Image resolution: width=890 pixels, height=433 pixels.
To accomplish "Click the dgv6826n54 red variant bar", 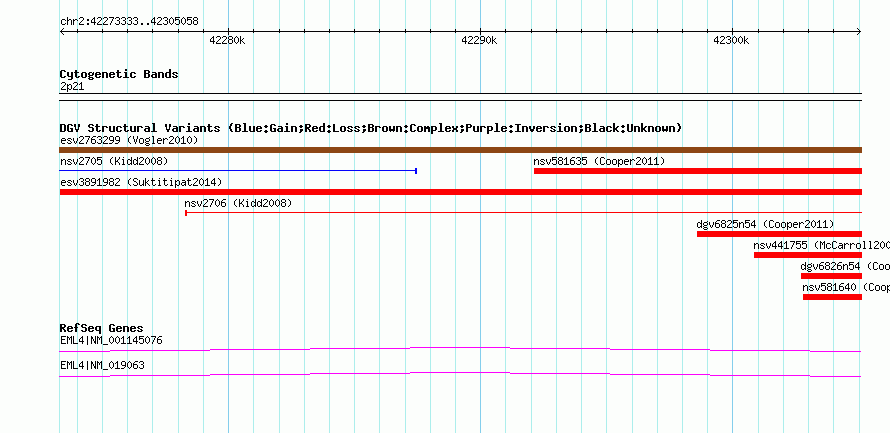I will (x=831, y=276).
